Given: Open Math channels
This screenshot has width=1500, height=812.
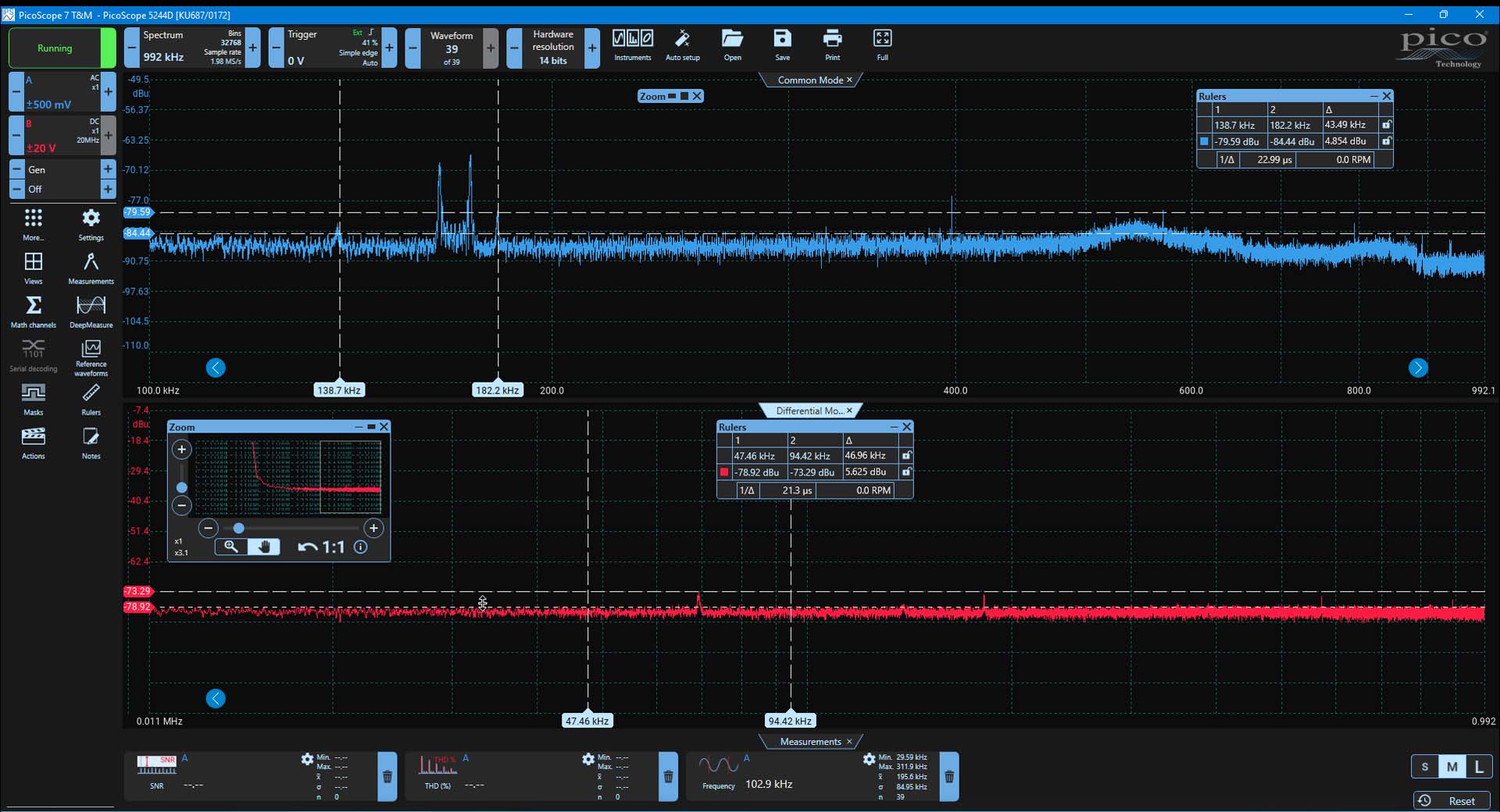Looking at the screenshot, I should click(x=33, y=312).
